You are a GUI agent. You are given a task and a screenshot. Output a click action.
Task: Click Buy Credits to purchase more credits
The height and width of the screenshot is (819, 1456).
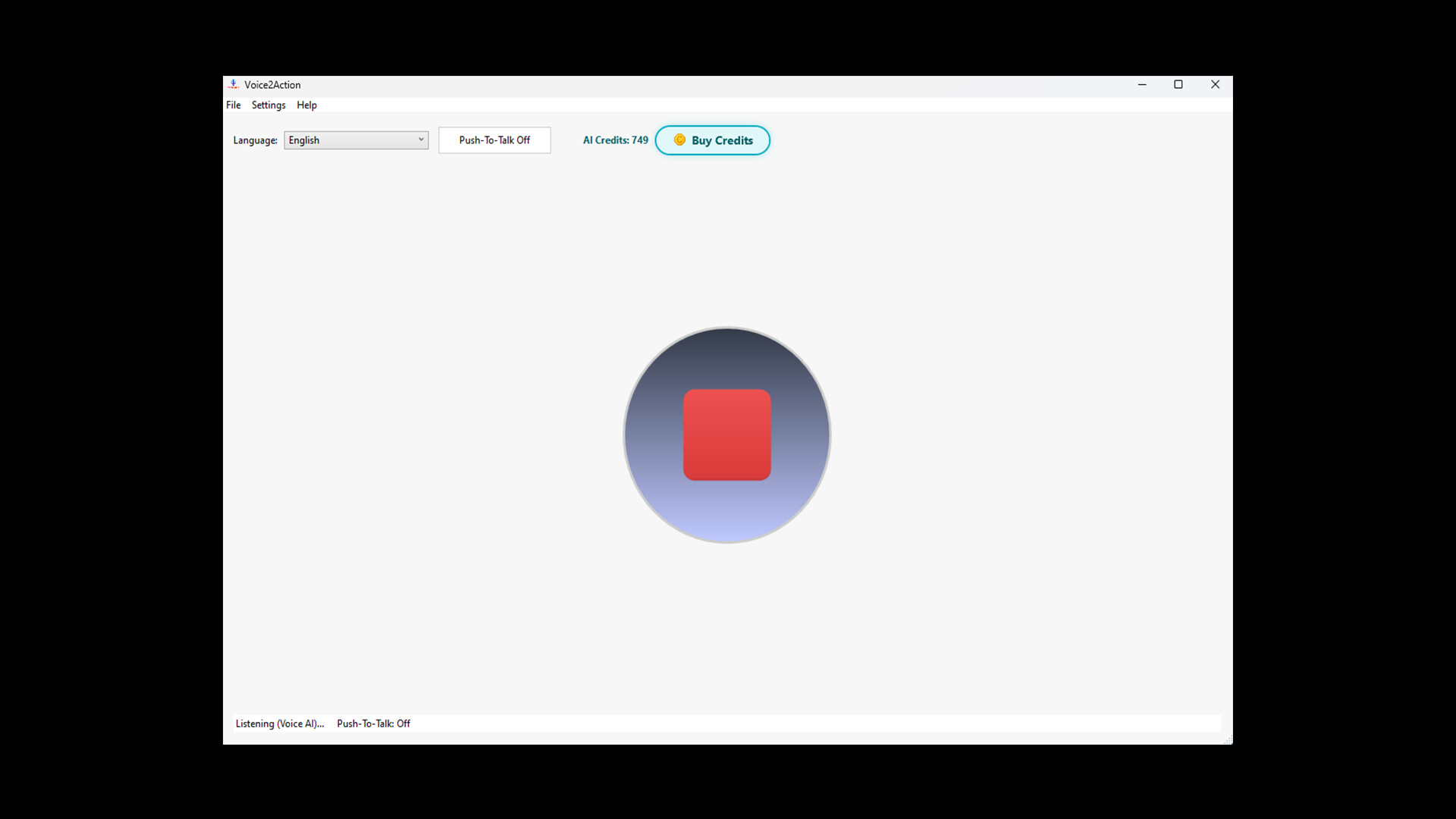click(x=712, y=140)
